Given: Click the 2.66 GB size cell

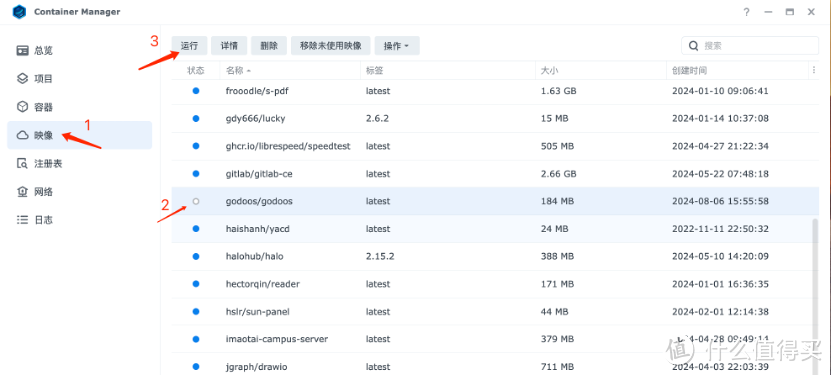Looking at the screenshot, I should [x=559, y=174].
